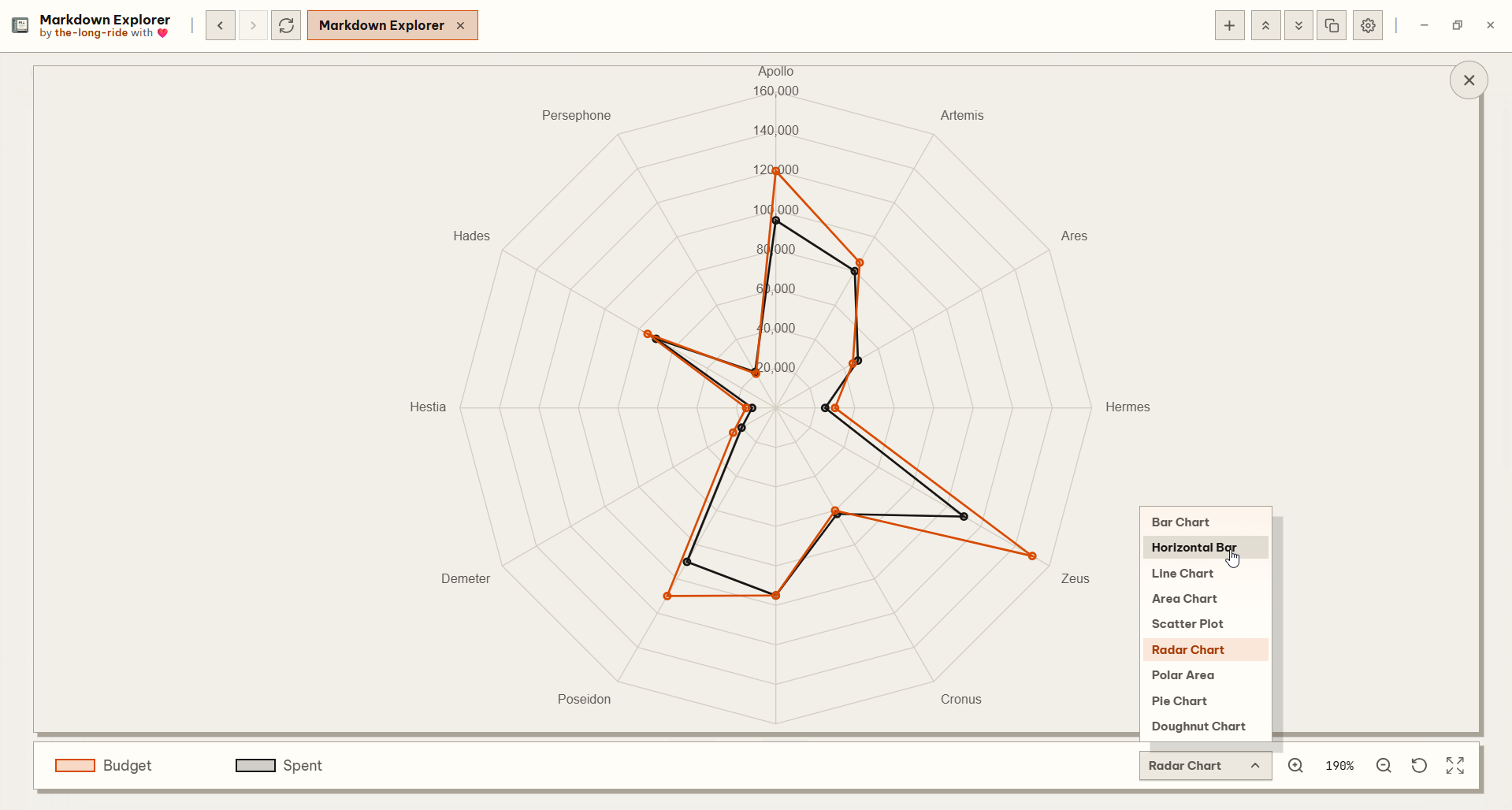This screenshot has height=810, width=1512.
Task: Click the Markdown Explorer app logo icon
Action: click(x=20, y=25)
